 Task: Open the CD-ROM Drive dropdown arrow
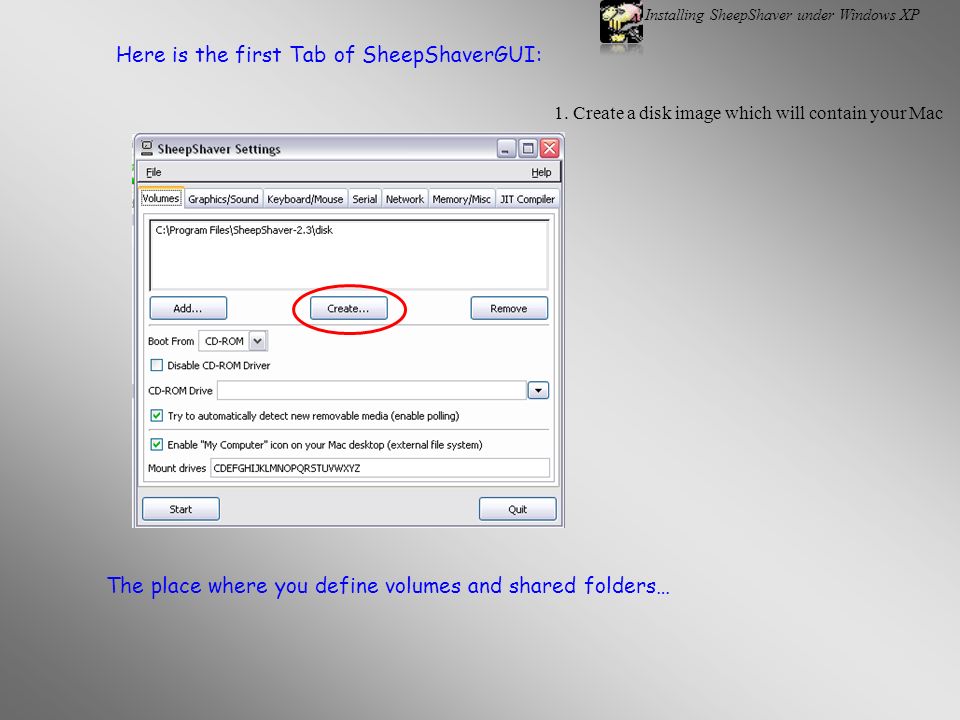click(x=538, y=391)
